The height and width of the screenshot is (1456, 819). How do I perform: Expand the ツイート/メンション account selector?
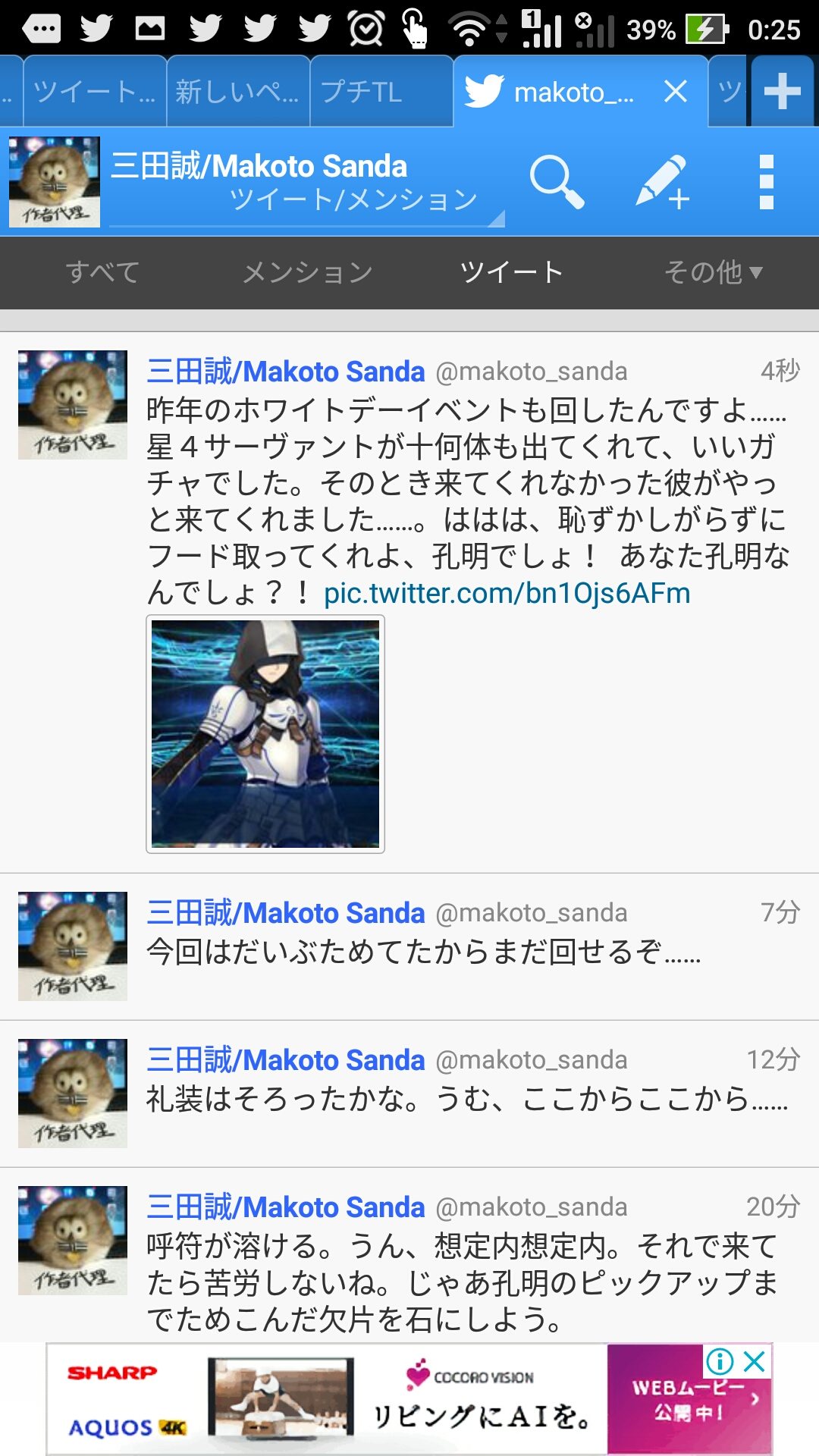[x=307, y=184]
